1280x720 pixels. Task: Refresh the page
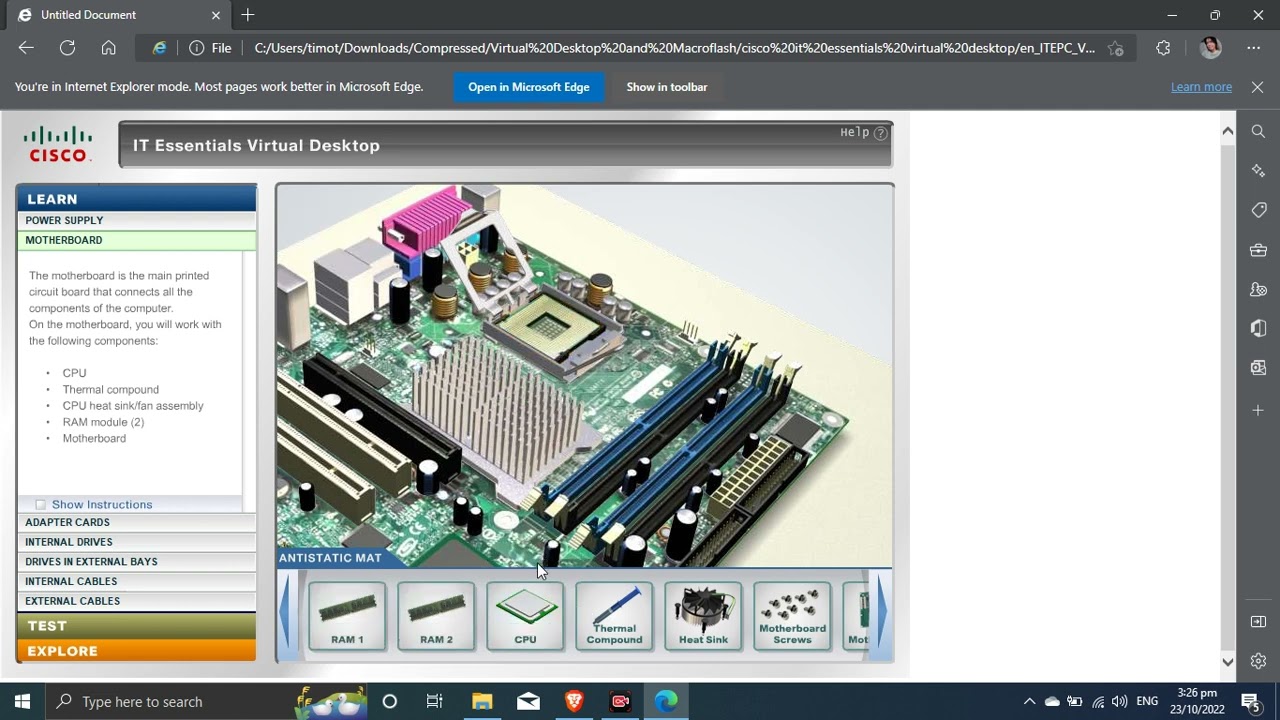(67, 48)
